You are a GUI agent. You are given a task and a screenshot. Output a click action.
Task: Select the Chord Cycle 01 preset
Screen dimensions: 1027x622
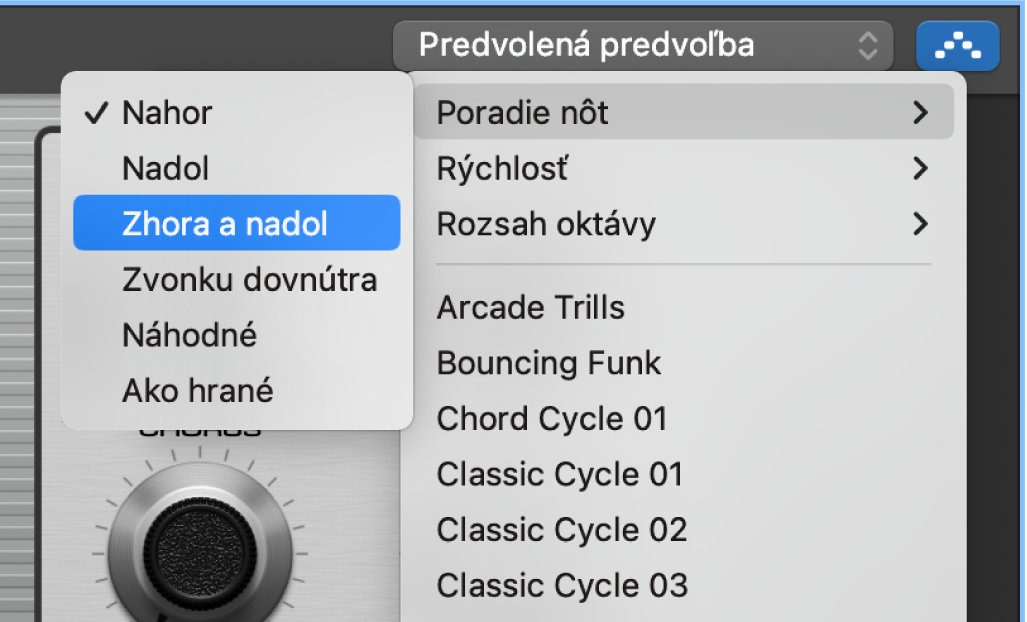coord(551,418)
